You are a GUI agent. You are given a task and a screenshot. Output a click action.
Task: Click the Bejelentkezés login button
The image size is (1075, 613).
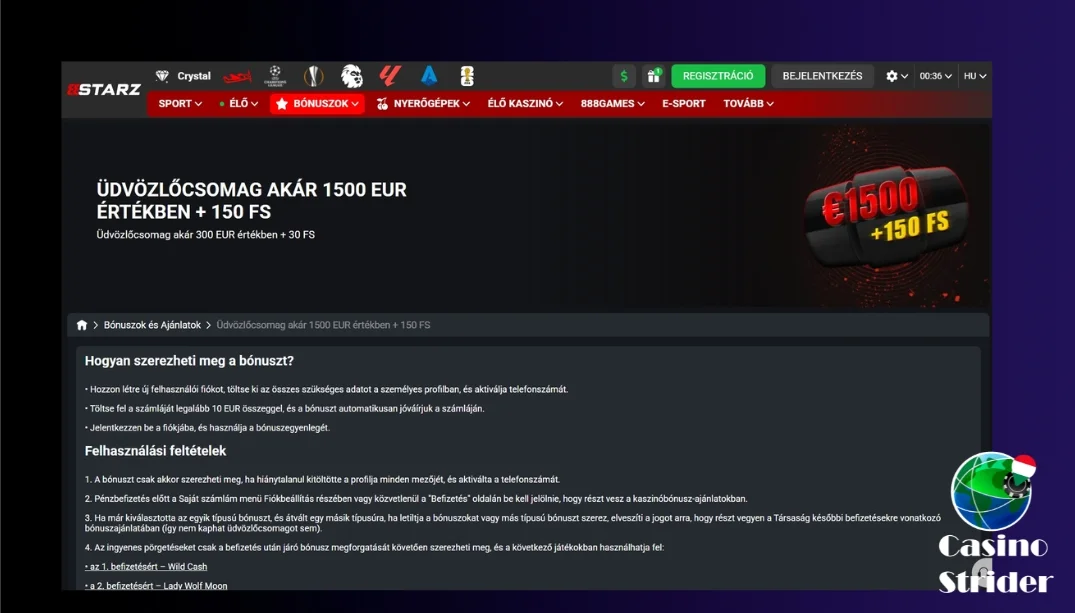(822, 76)
